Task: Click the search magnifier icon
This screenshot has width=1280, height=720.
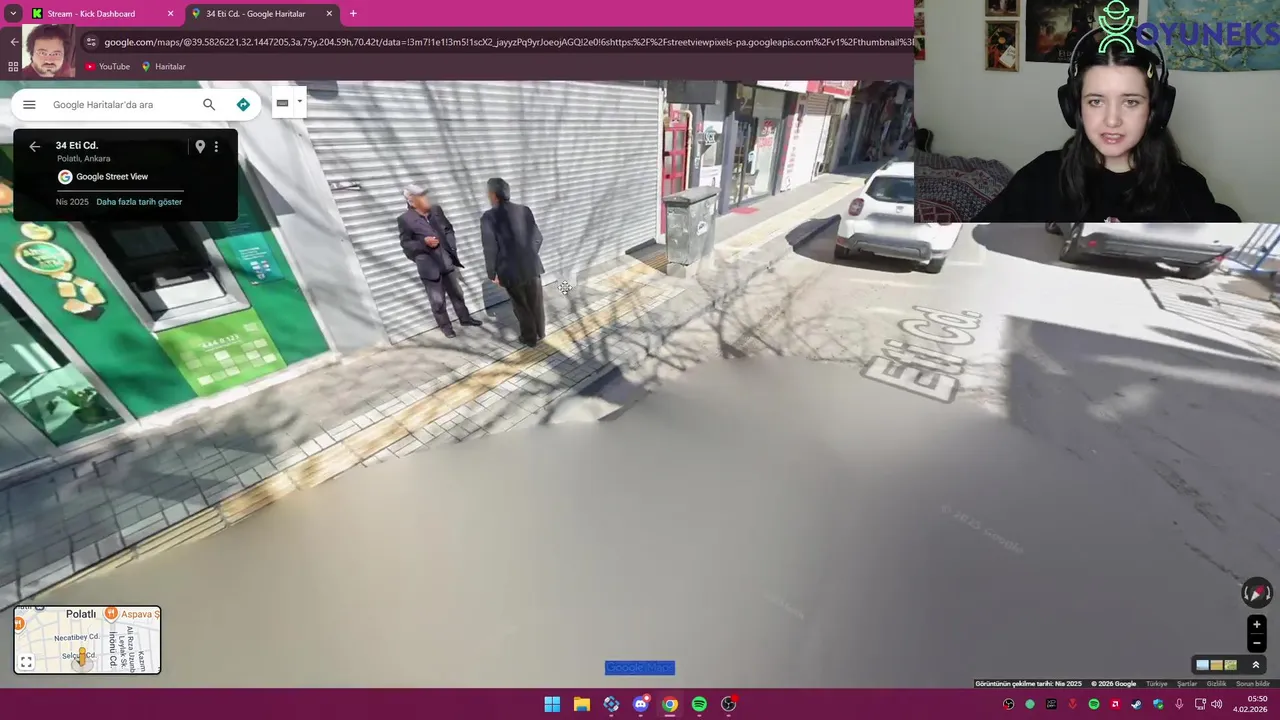Action: tap(209, 104)
